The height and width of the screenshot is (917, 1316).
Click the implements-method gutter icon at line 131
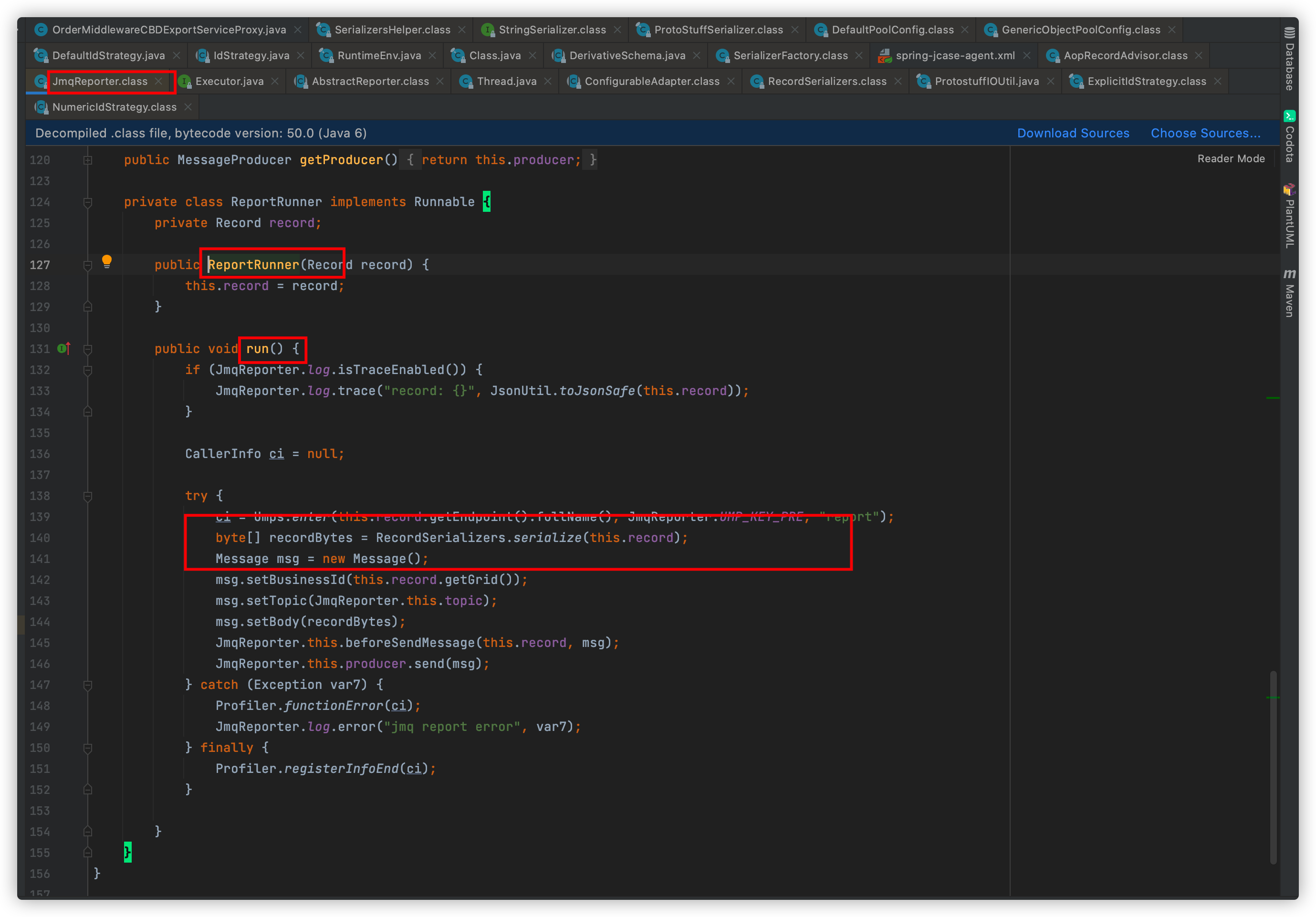click(63, 348)
